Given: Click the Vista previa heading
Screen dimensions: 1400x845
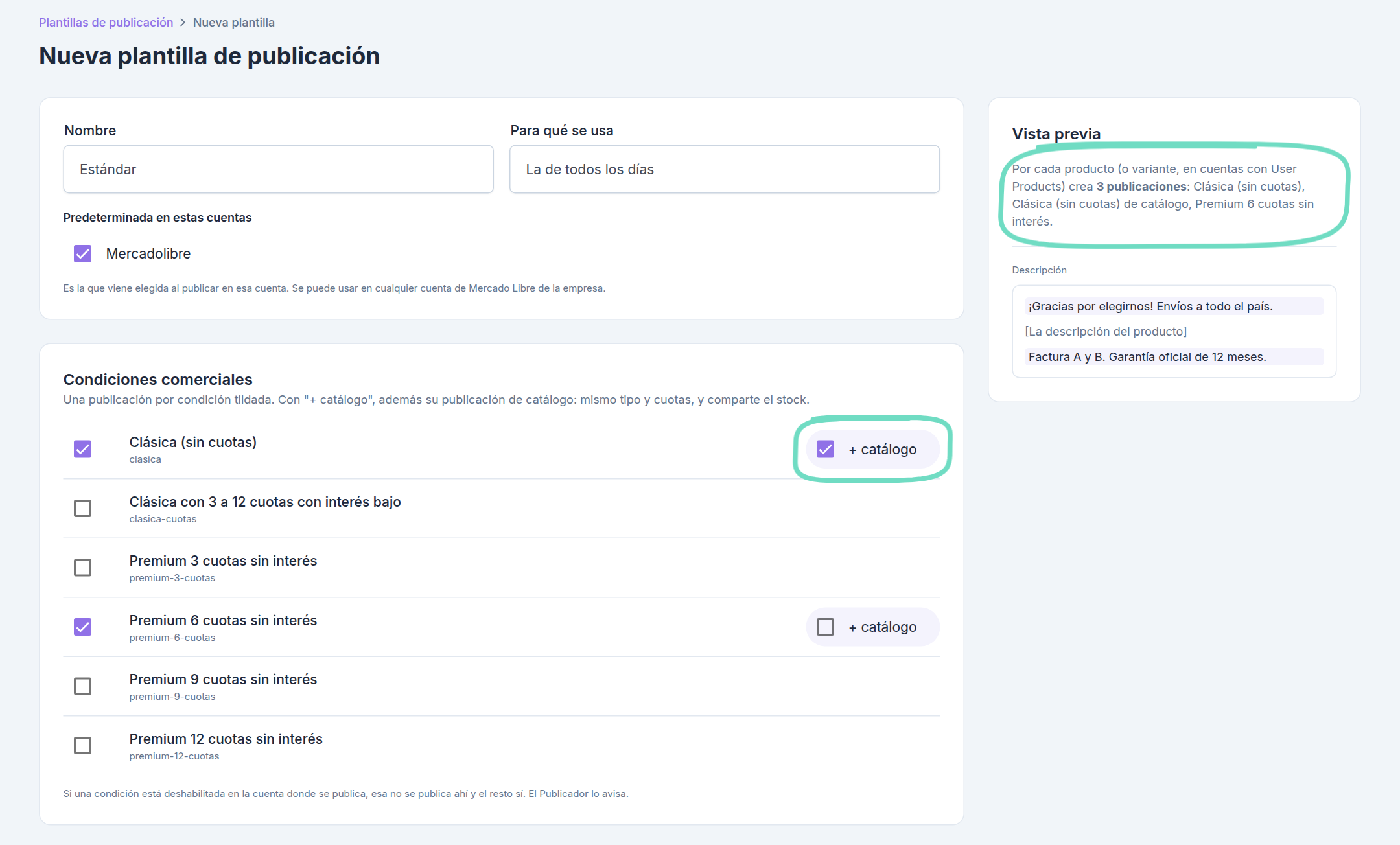Looking at the screenshot, I should coord(1056,133).
